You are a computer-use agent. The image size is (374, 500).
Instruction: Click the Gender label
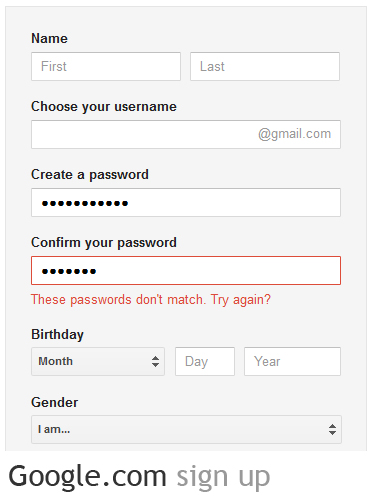pyautogui.click(x=55, y=402)
